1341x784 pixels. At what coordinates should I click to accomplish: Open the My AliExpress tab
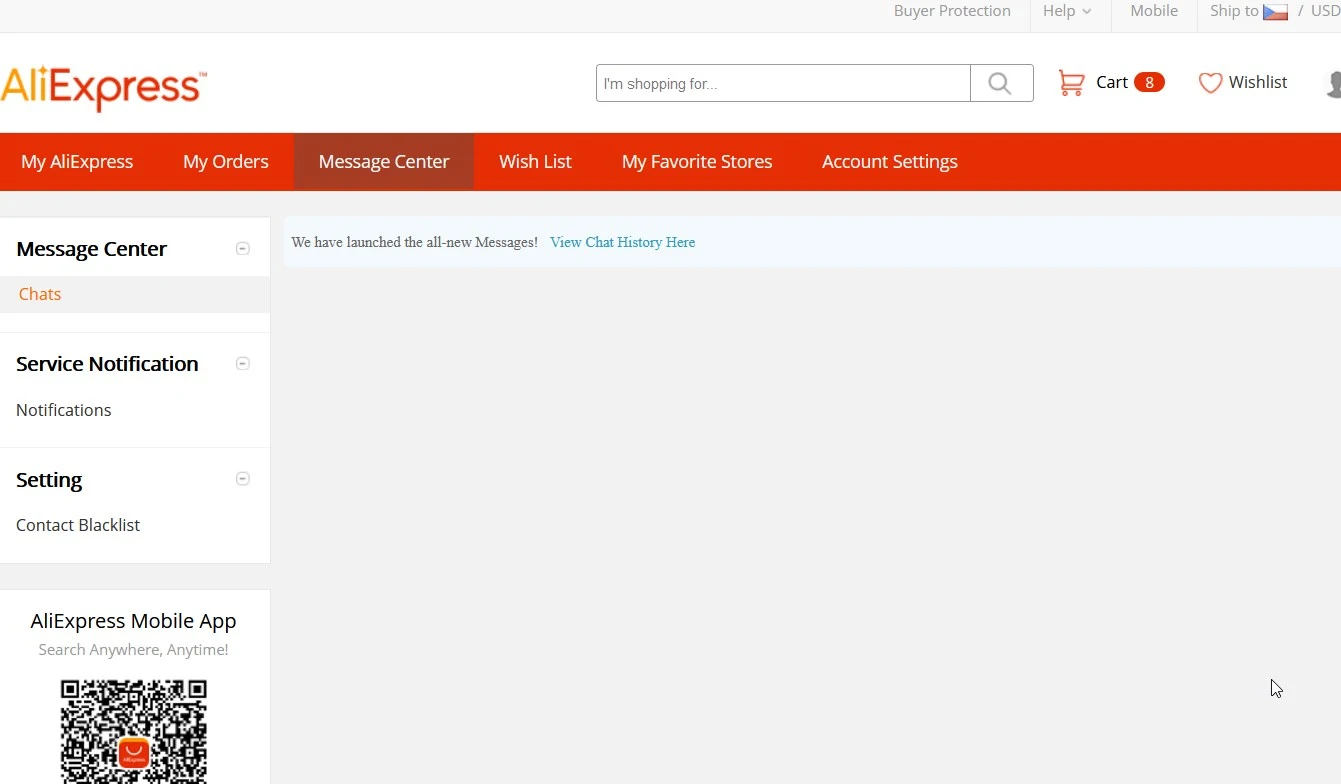click(77, 162)
